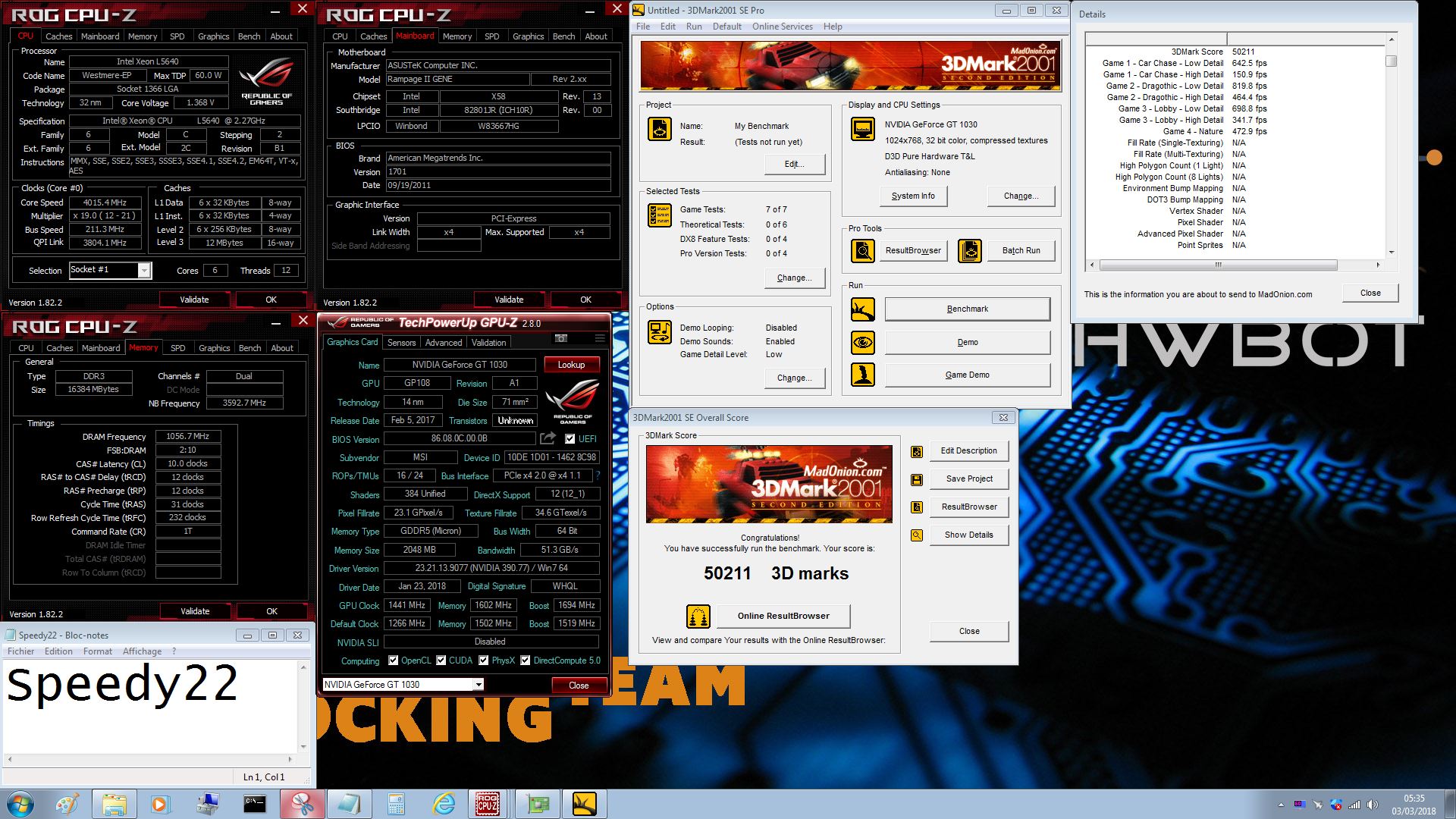Open the Socket #1 selection dropdown in CPU-Z

coord(143,270)
